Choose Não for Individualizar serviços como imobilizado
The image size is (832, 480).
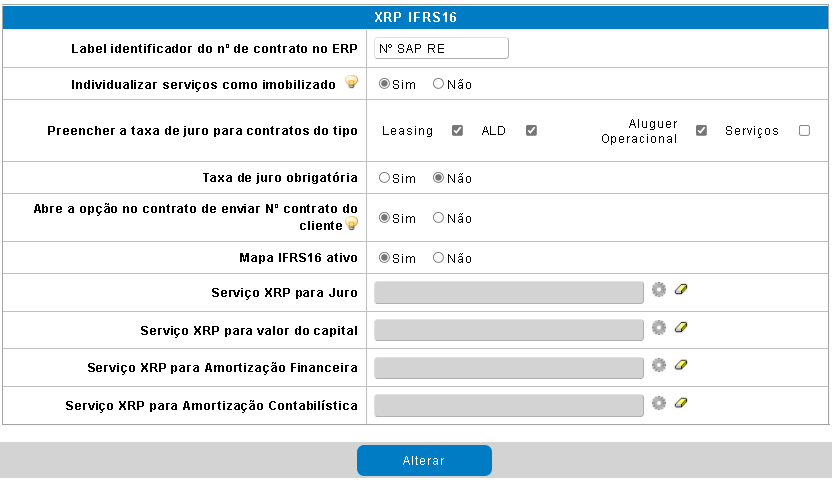click(x=438, y=84)
